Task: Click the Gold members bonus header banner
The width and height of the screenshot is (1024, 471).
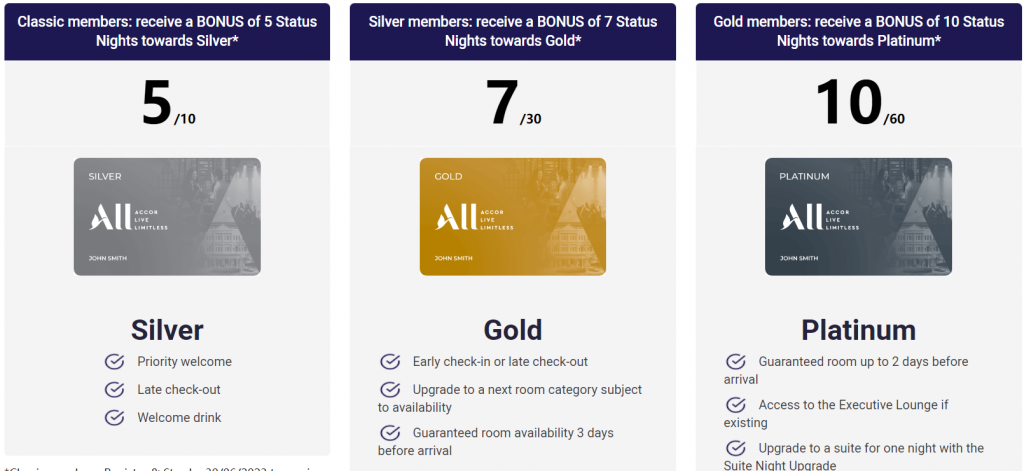Action: [x=859, y=31]
